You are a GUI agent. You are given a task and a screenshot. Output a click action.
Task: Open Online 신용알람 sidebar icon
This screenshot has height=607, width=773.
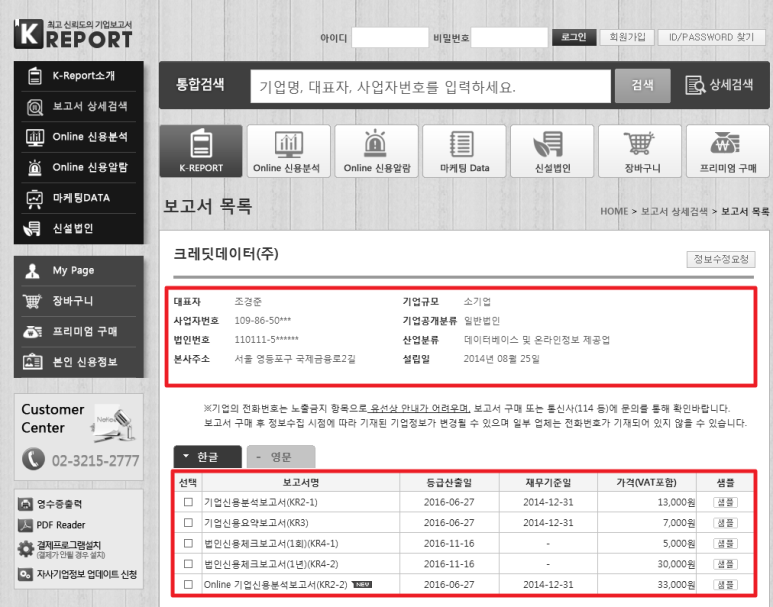(35, 168)
